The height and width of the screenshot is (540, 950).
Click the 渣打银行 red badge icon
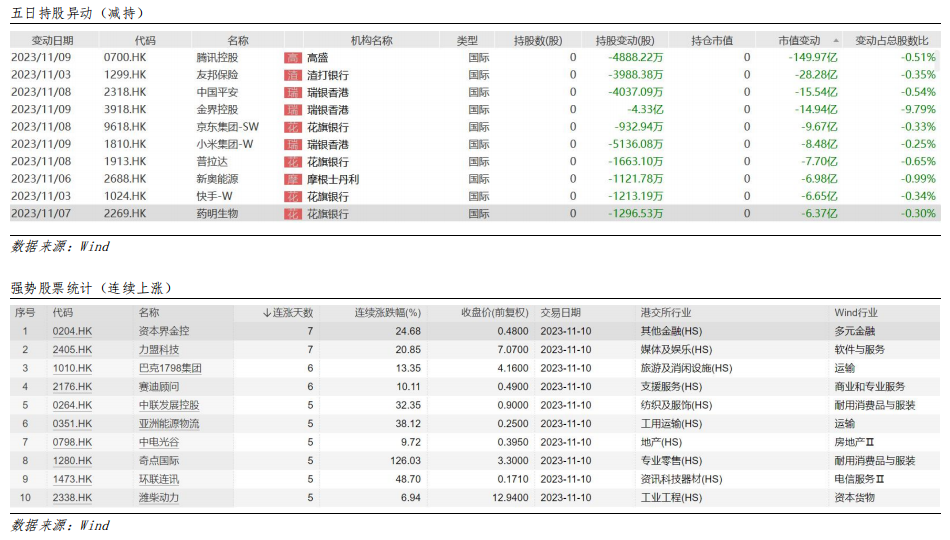click(x=293, y=76)
